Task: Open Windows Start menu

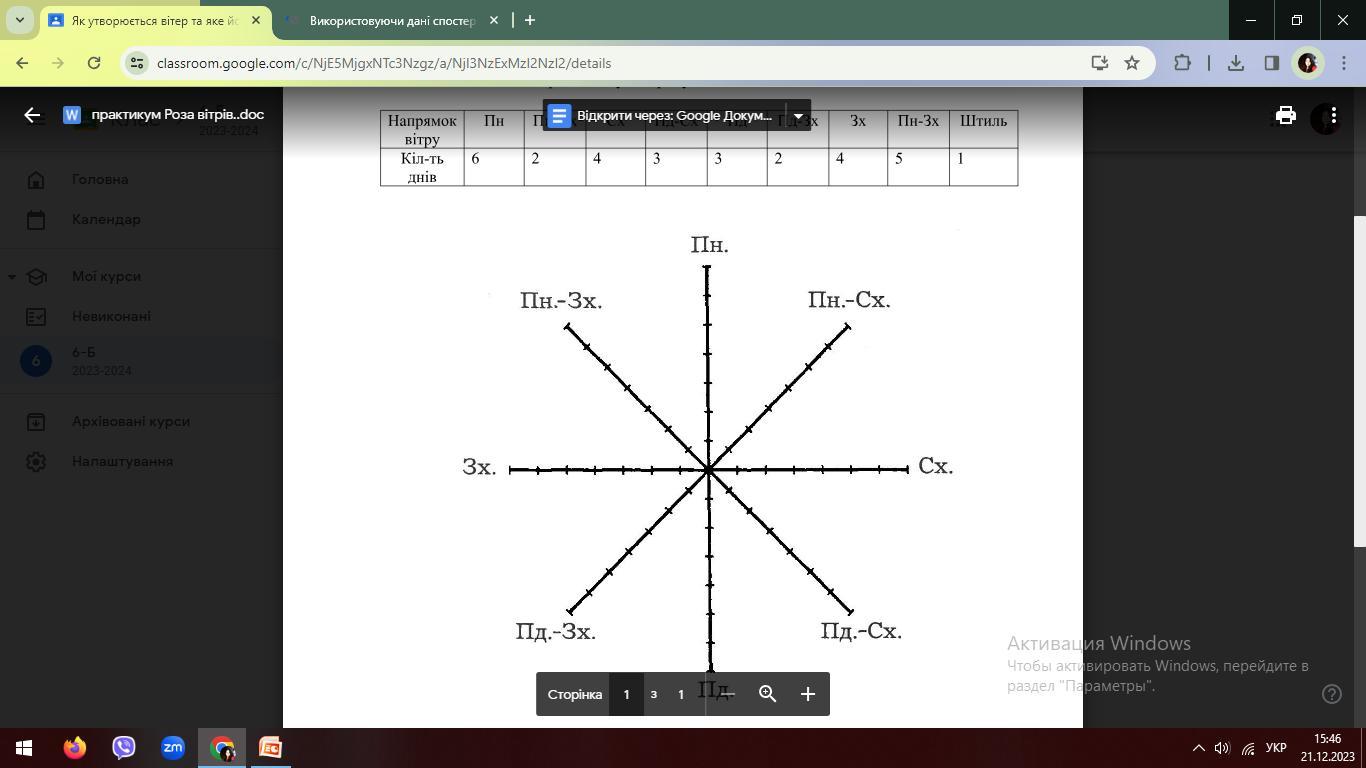Action: click(24, 748)
